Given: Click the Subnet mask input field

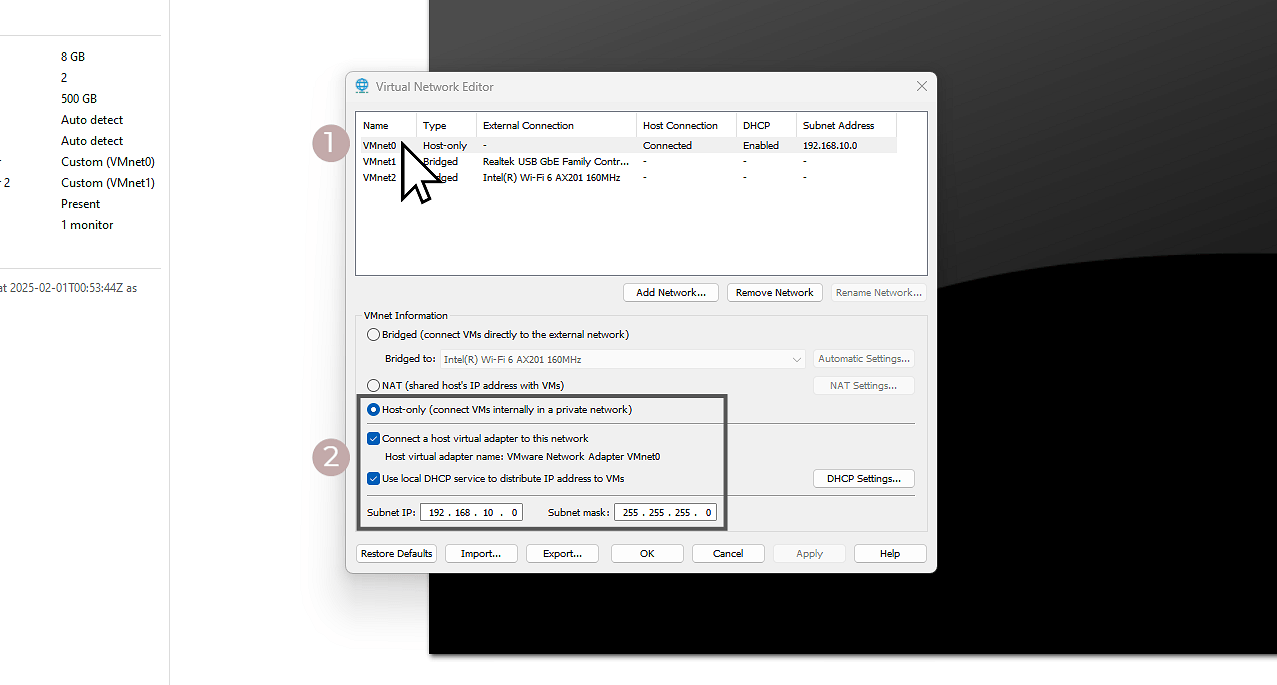Looking at the screenshot, I should [x=665, y=513].
